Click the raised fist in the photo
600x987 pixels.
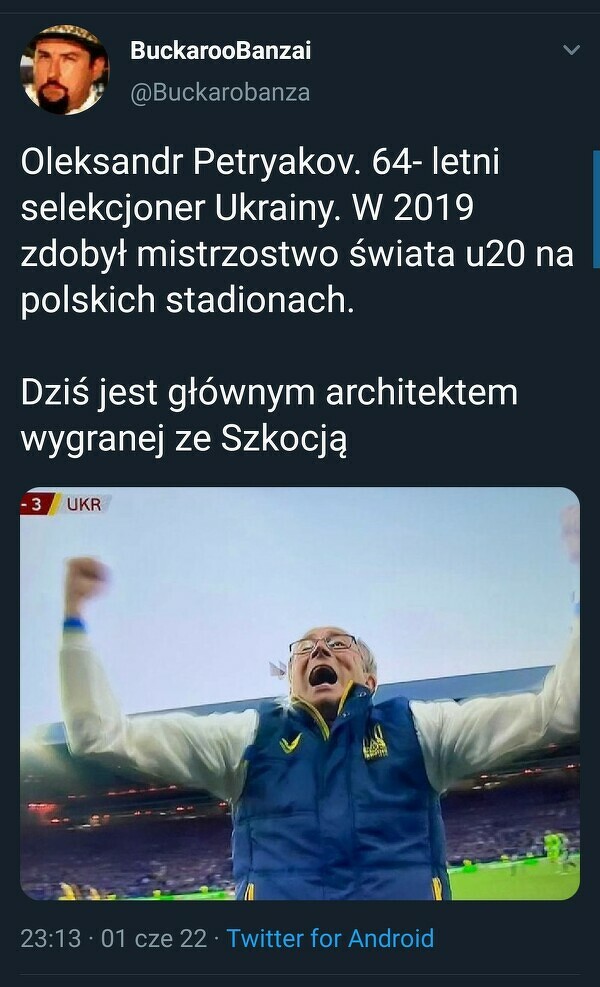tap(85, 578)
